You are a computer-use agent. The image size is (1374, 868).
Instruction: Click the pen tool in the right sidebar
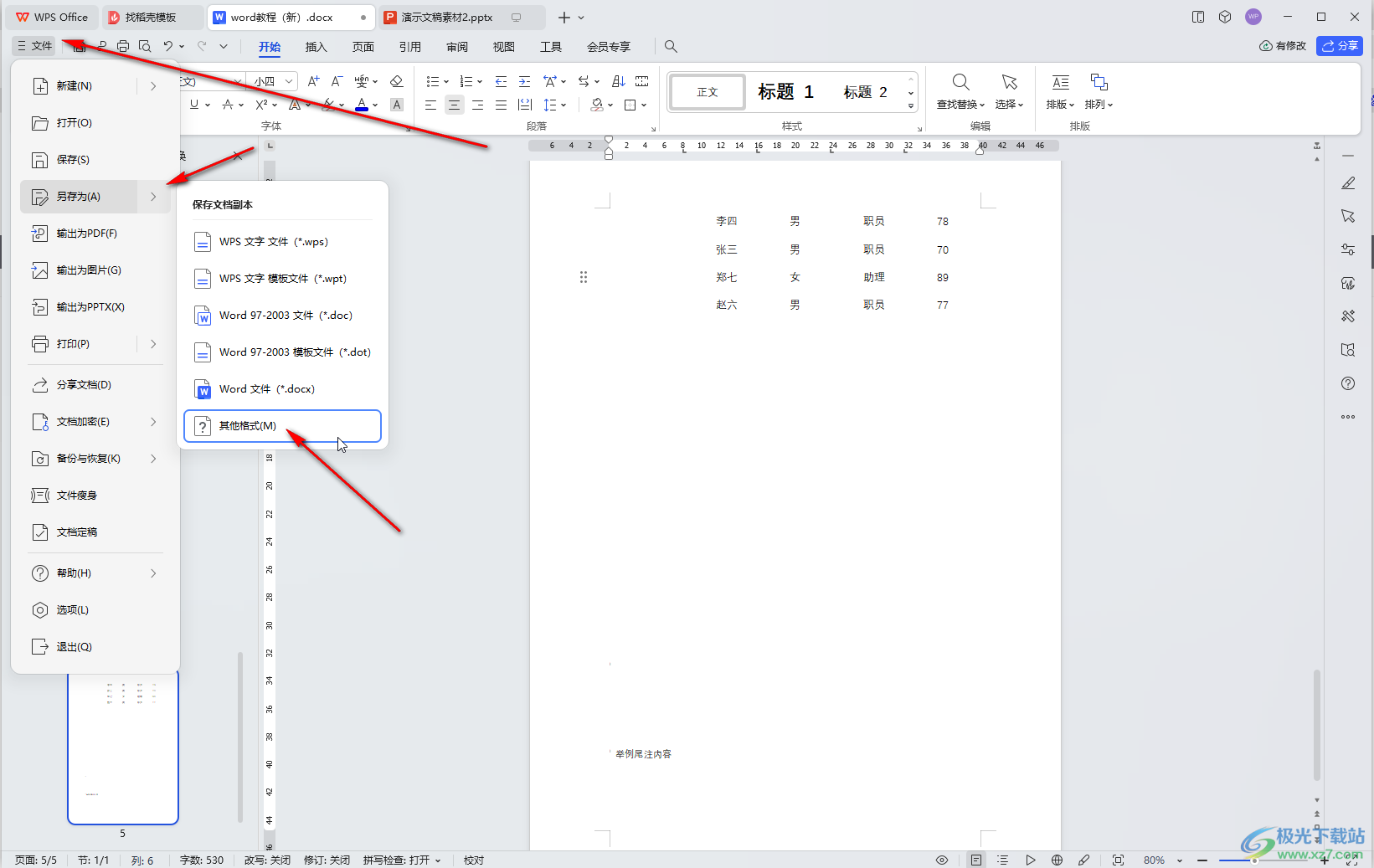(x=1348, y=183)
